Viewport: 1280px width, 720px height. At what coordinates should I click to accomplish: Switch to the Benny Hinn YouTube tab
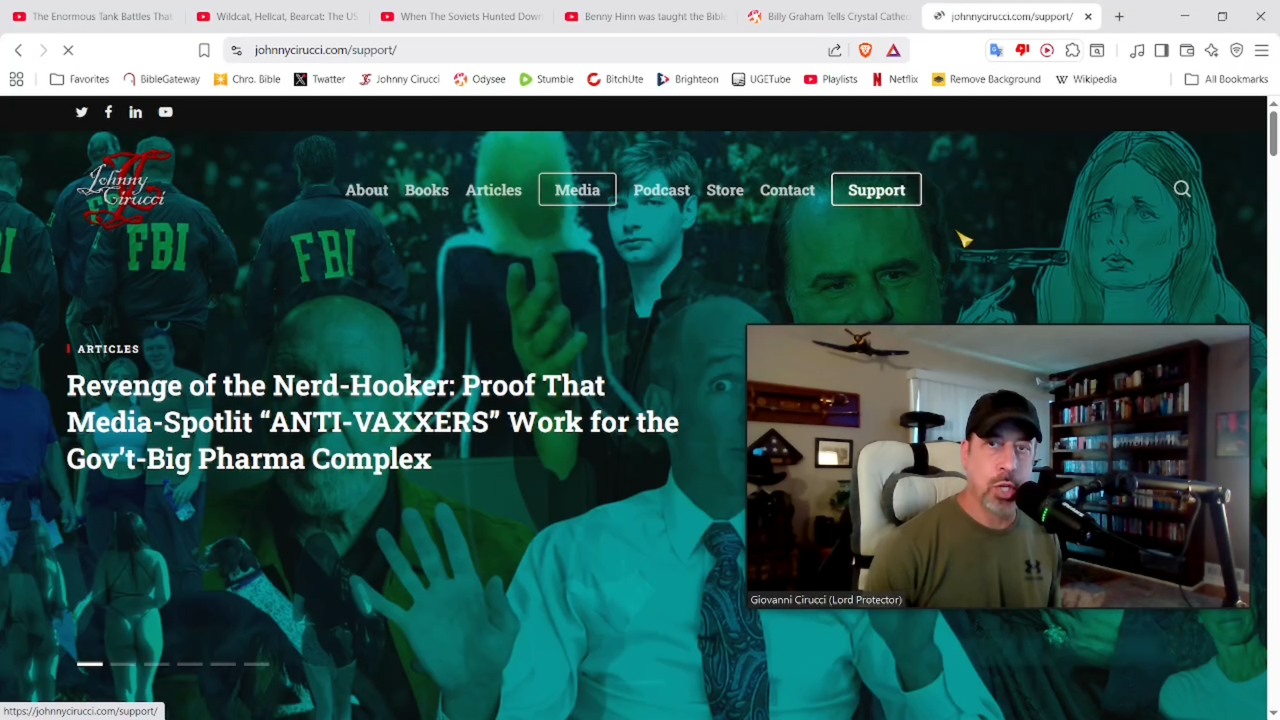(645, 16)
